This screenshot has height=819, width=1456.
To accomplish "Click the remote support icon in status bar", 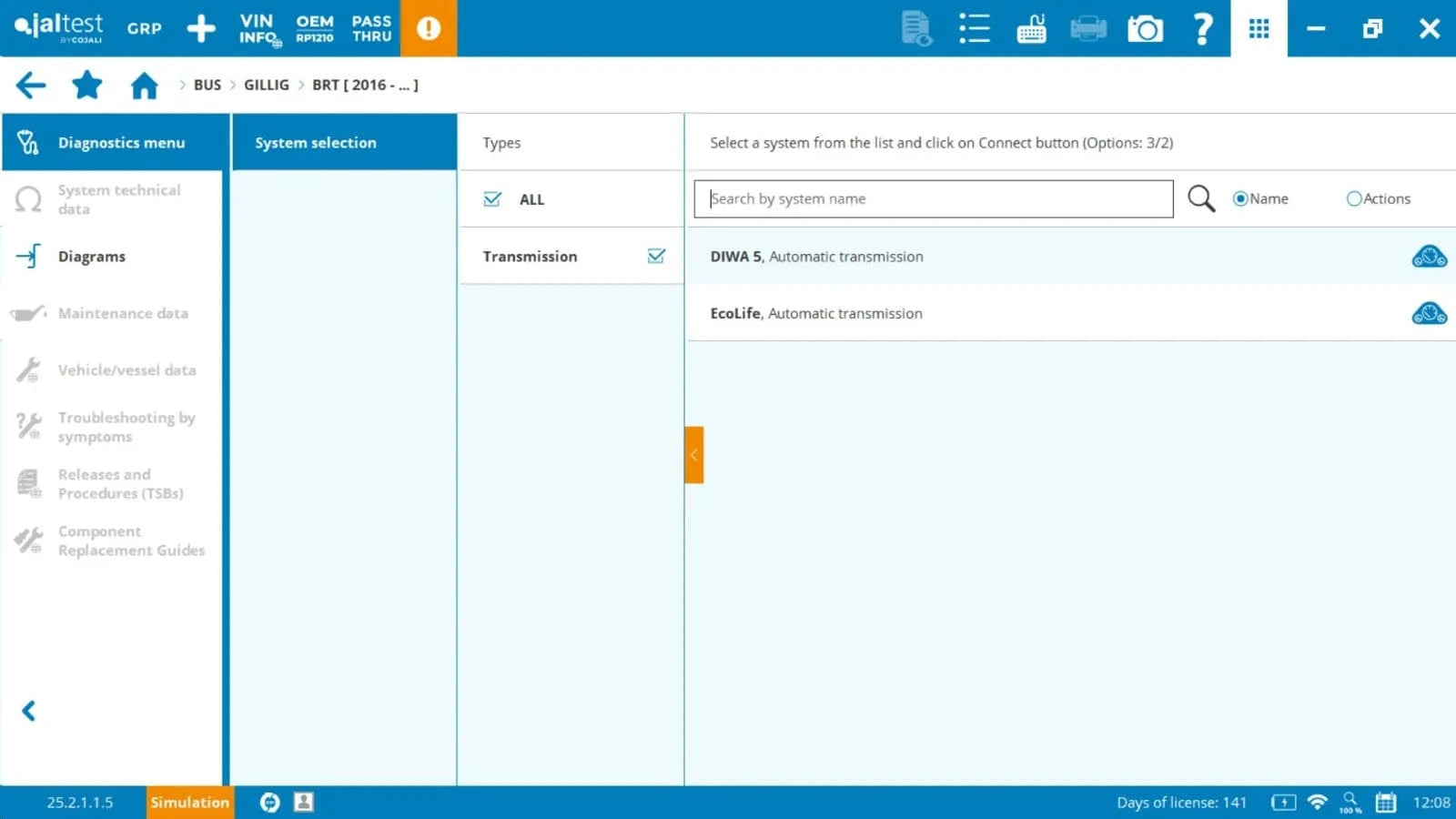I will click(x=269, y=802).
